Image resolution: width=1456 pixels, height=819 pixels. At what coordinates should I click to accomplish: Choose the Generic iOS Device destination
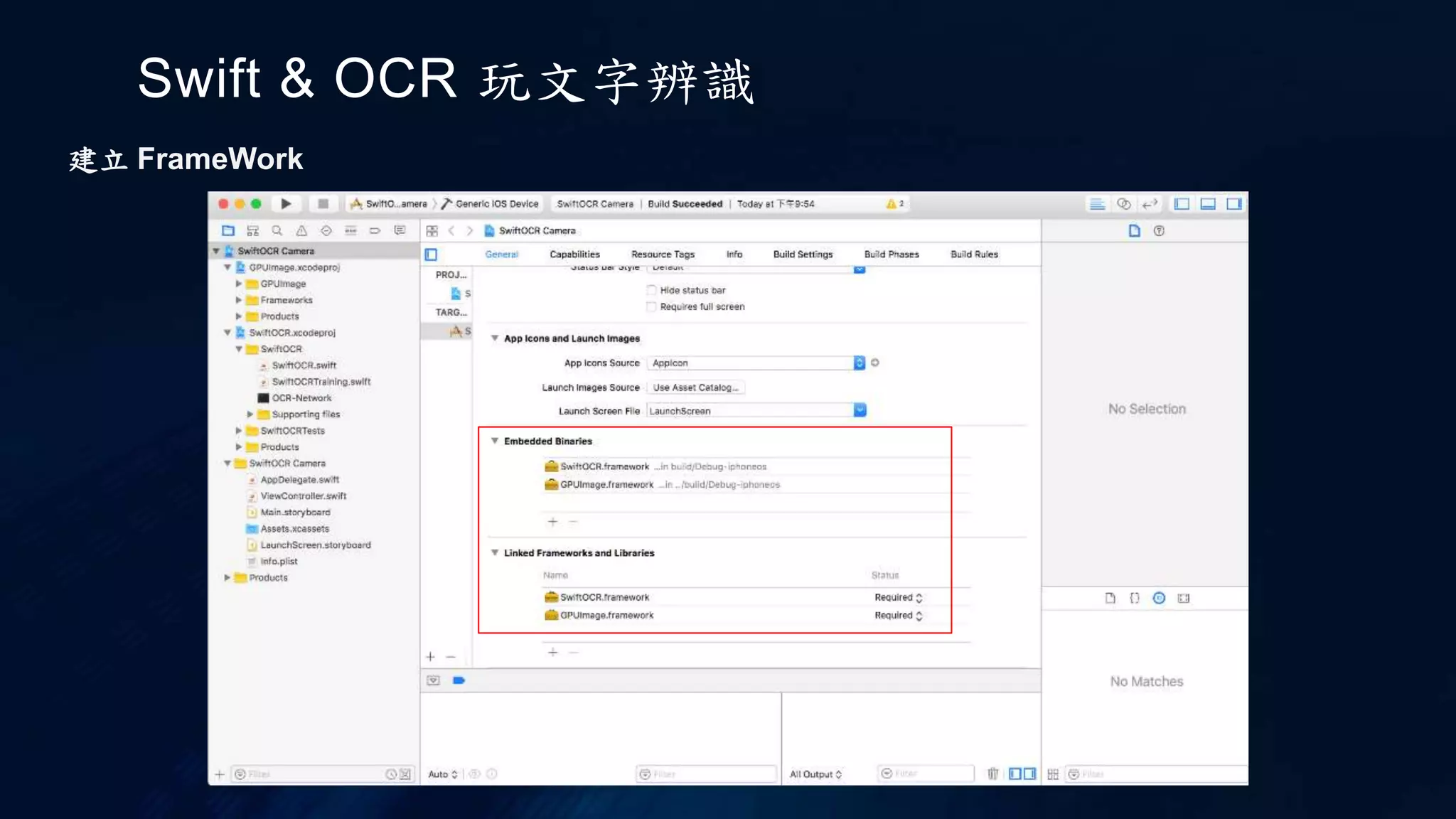point(491,204)
